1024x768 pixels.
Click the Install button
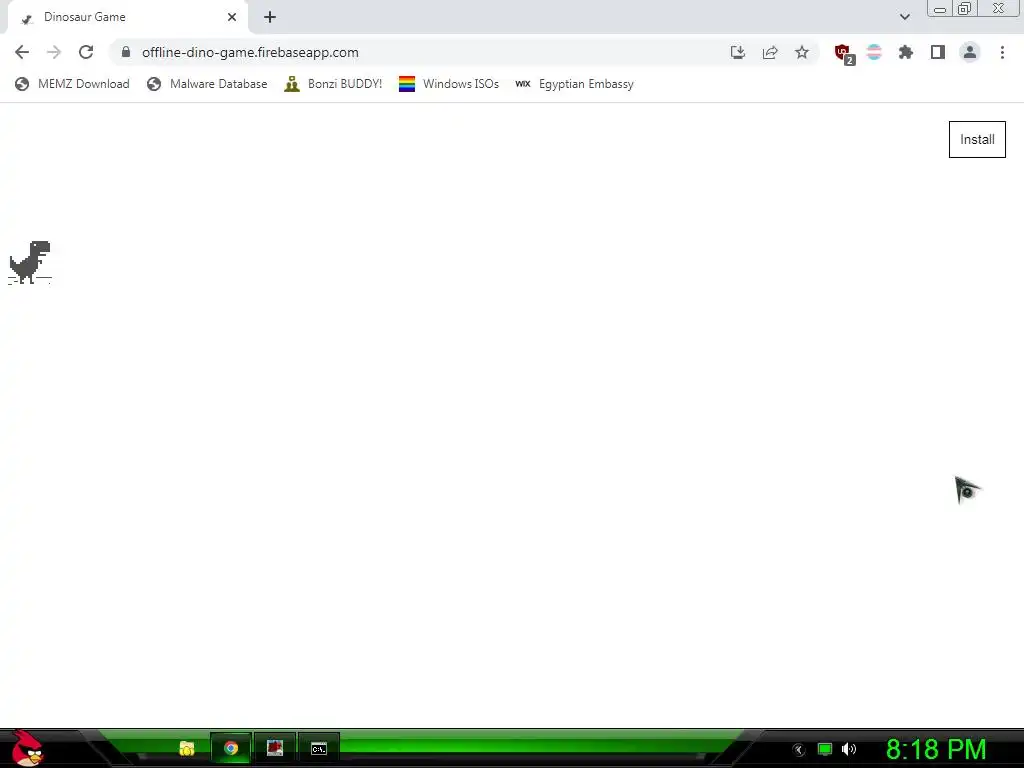click(977, 139)
